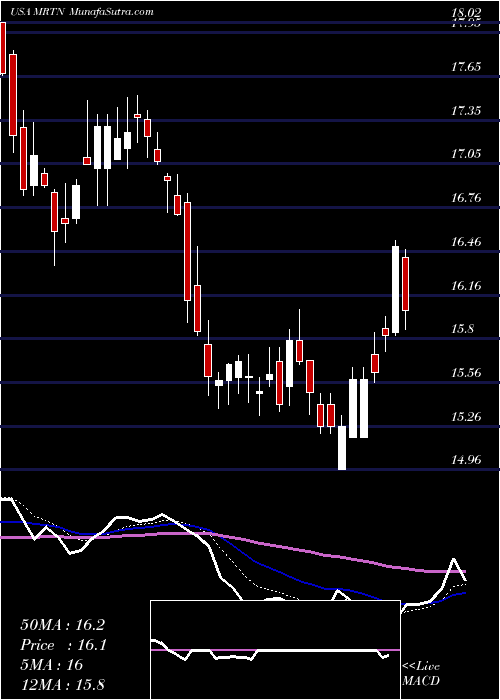The height and width of the screenshot is (700, 500).
Task: Click the Price : 16.1 readout
Action: click(x=62, y=645)
